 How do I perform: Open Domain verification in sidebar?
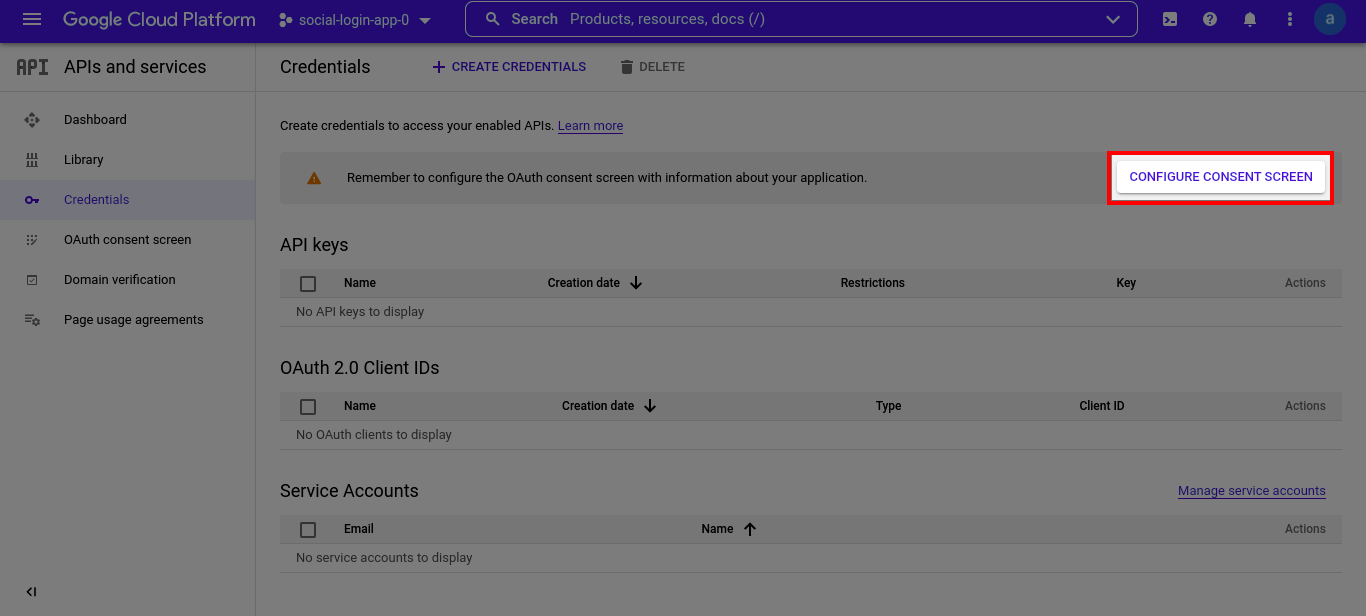128,280
